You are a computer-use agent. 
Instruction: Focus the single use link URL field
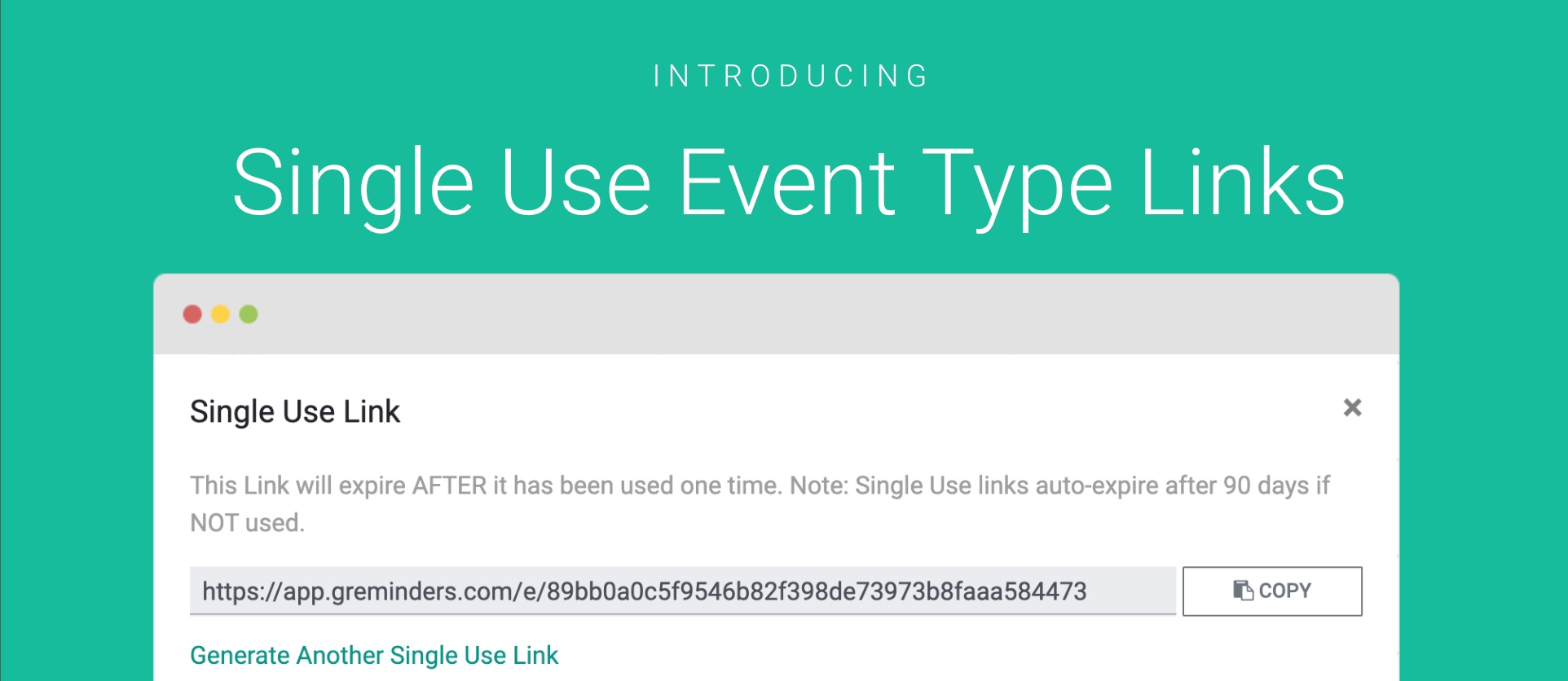(x=682, y=591)
